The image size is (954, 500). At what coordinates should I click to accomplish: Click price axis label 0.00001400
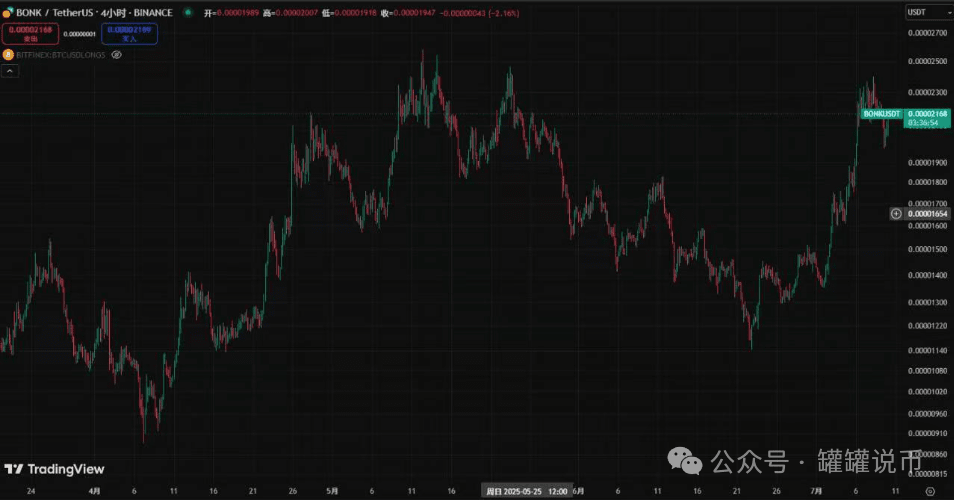coord(928,275)
